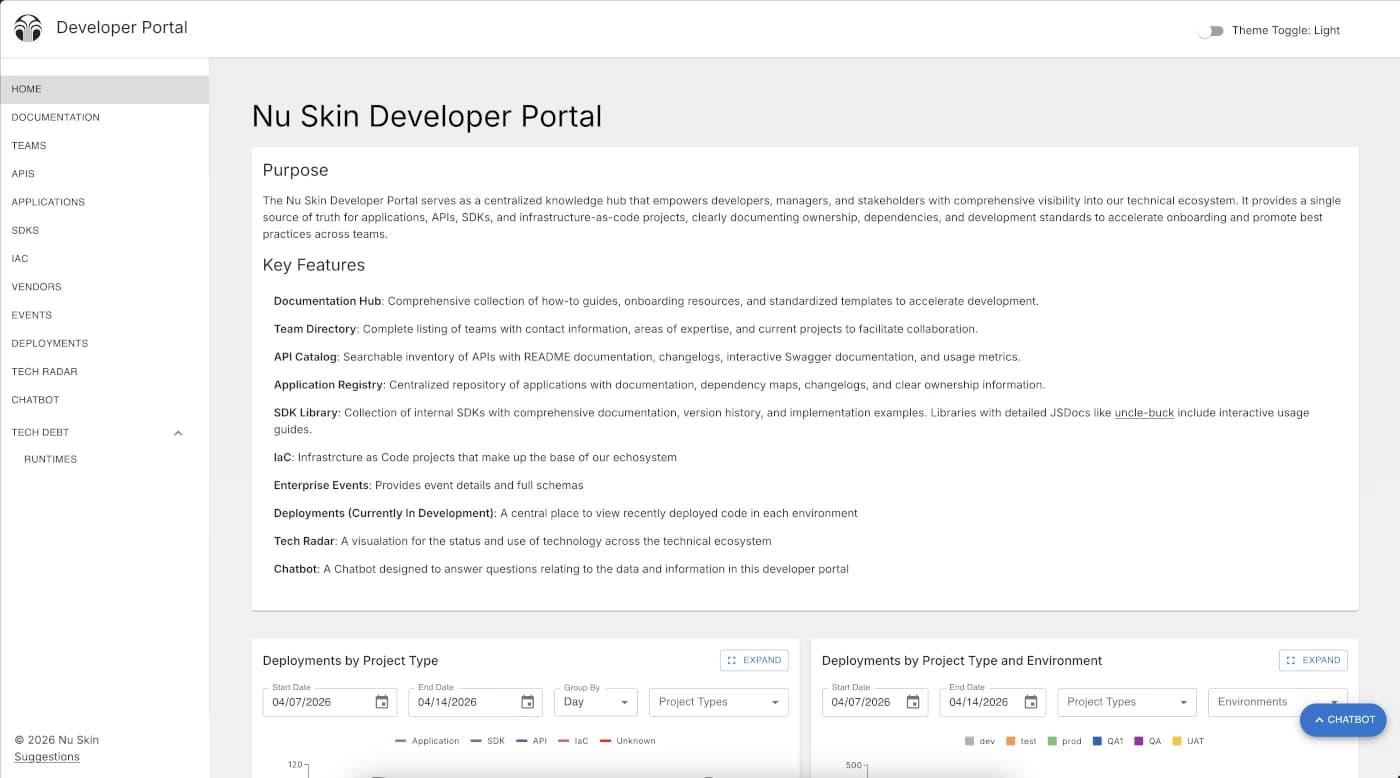1400x778 pixels.
Task: Click the 'Purpose' heading
Action: [295, 171]
